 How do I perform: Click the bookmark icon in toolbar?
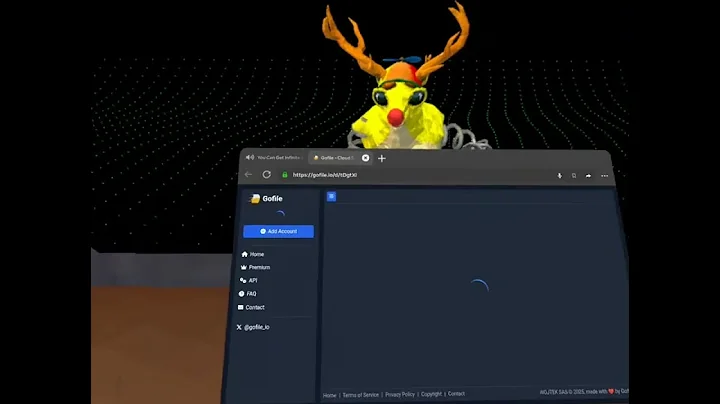[574, 176]
